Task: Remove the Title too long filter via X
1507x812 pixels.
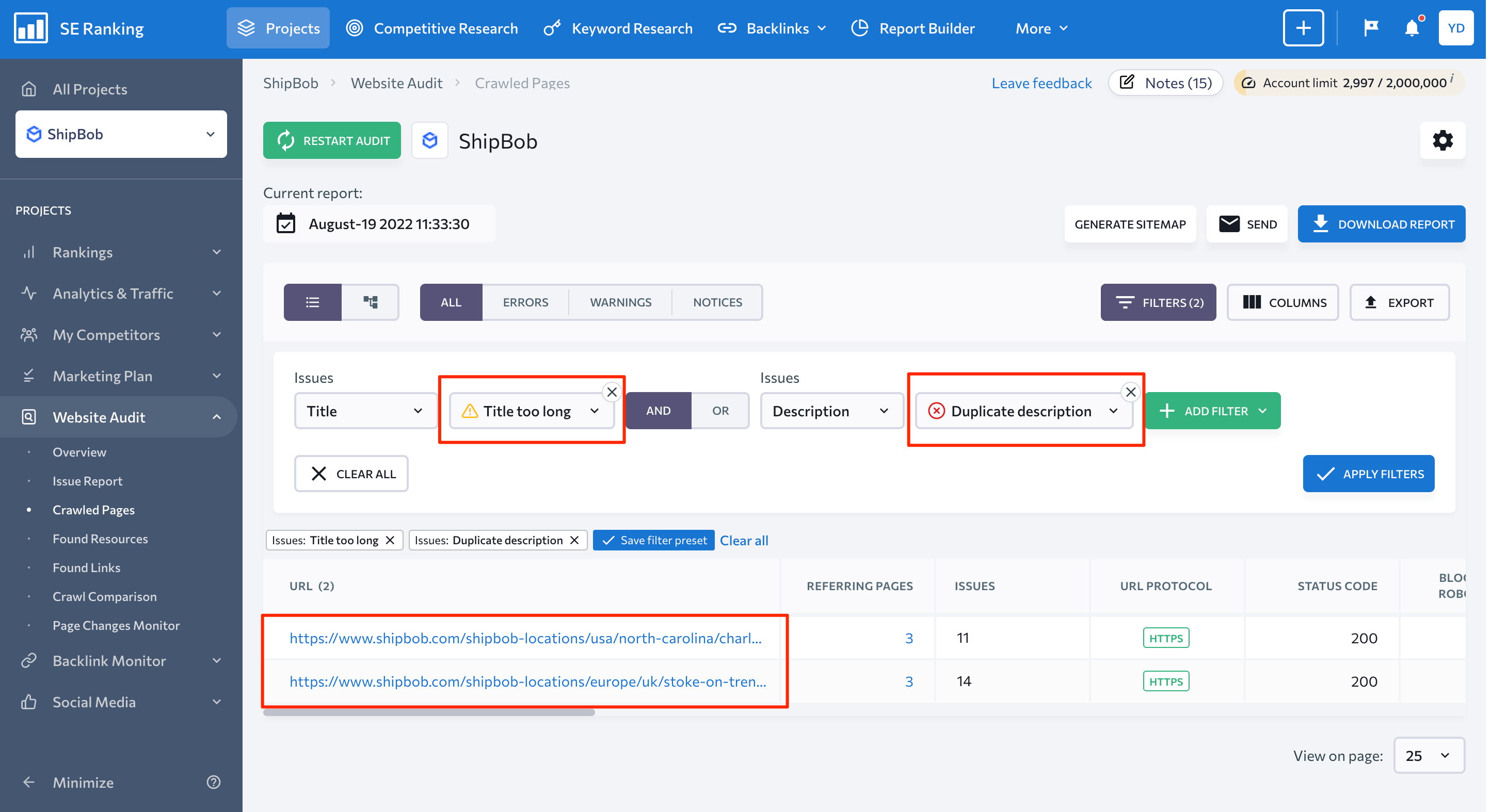Action: [x=612, y=392]
